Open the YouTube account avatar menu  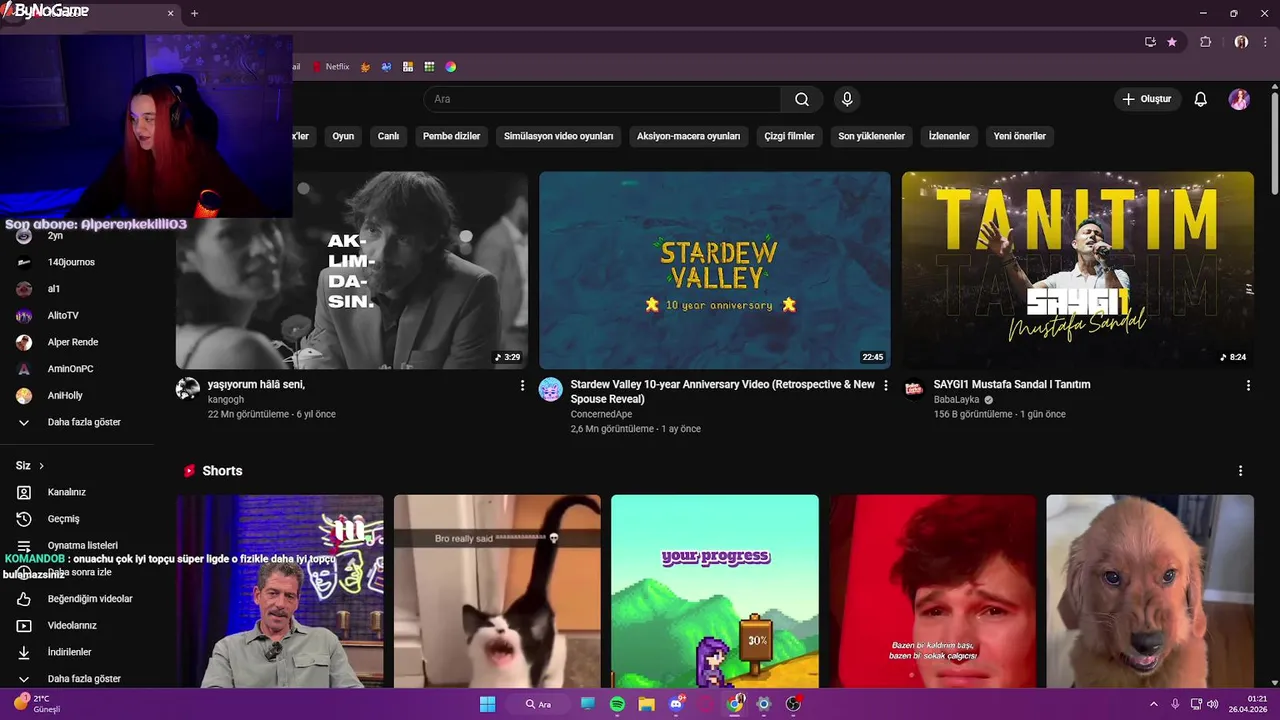(1239, 99)
